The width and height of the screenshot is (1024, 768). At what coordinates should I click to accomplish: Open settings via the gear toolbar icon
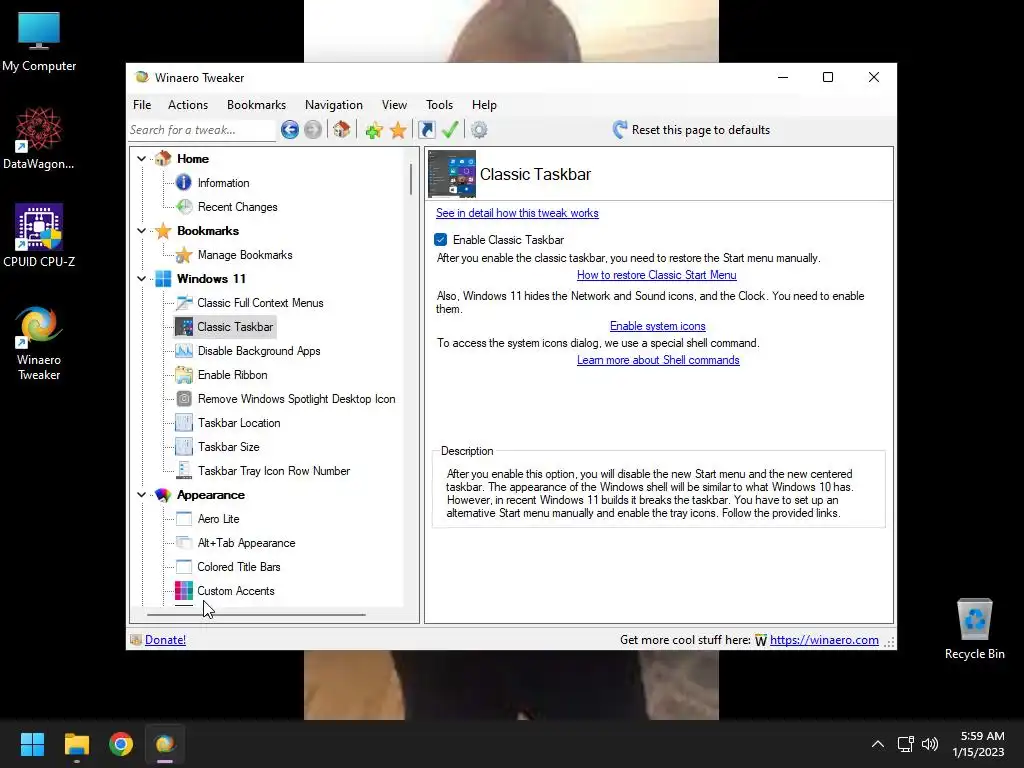(x=479, y=130)
